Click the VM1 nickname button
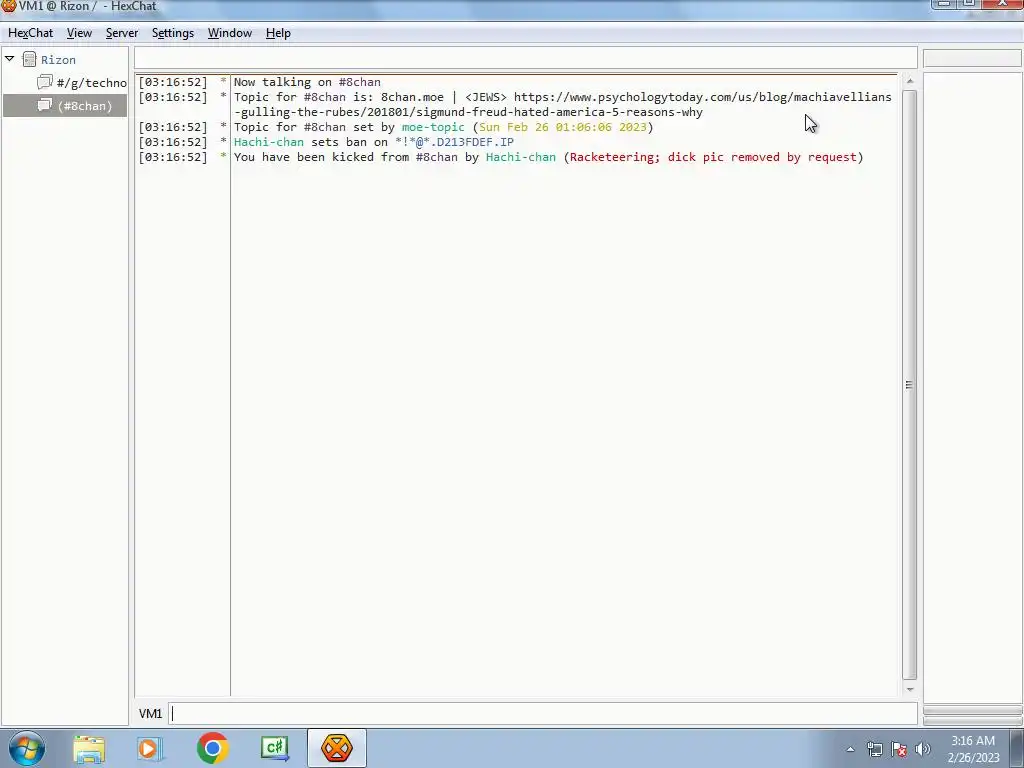Screen dimensions: 1024x768 click(x=150, y=714)
